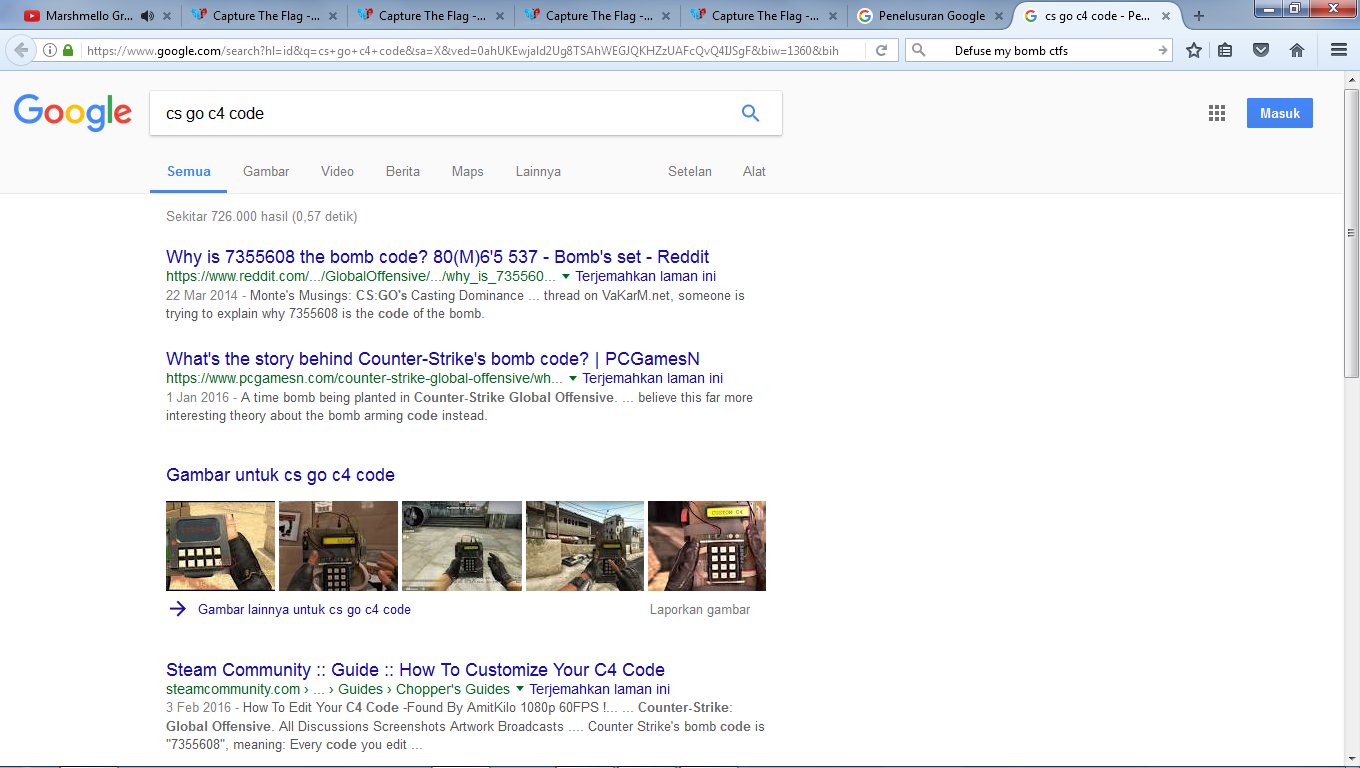Viewport: 1360px width, 768px height.
Task: Open the Steam Community 'How To Customize Your C4 Code' result
Action: [415, 670]
